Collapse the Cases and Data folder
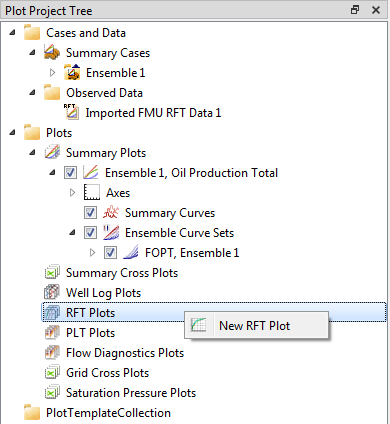 pyautogui.click(x=13, y=33)
